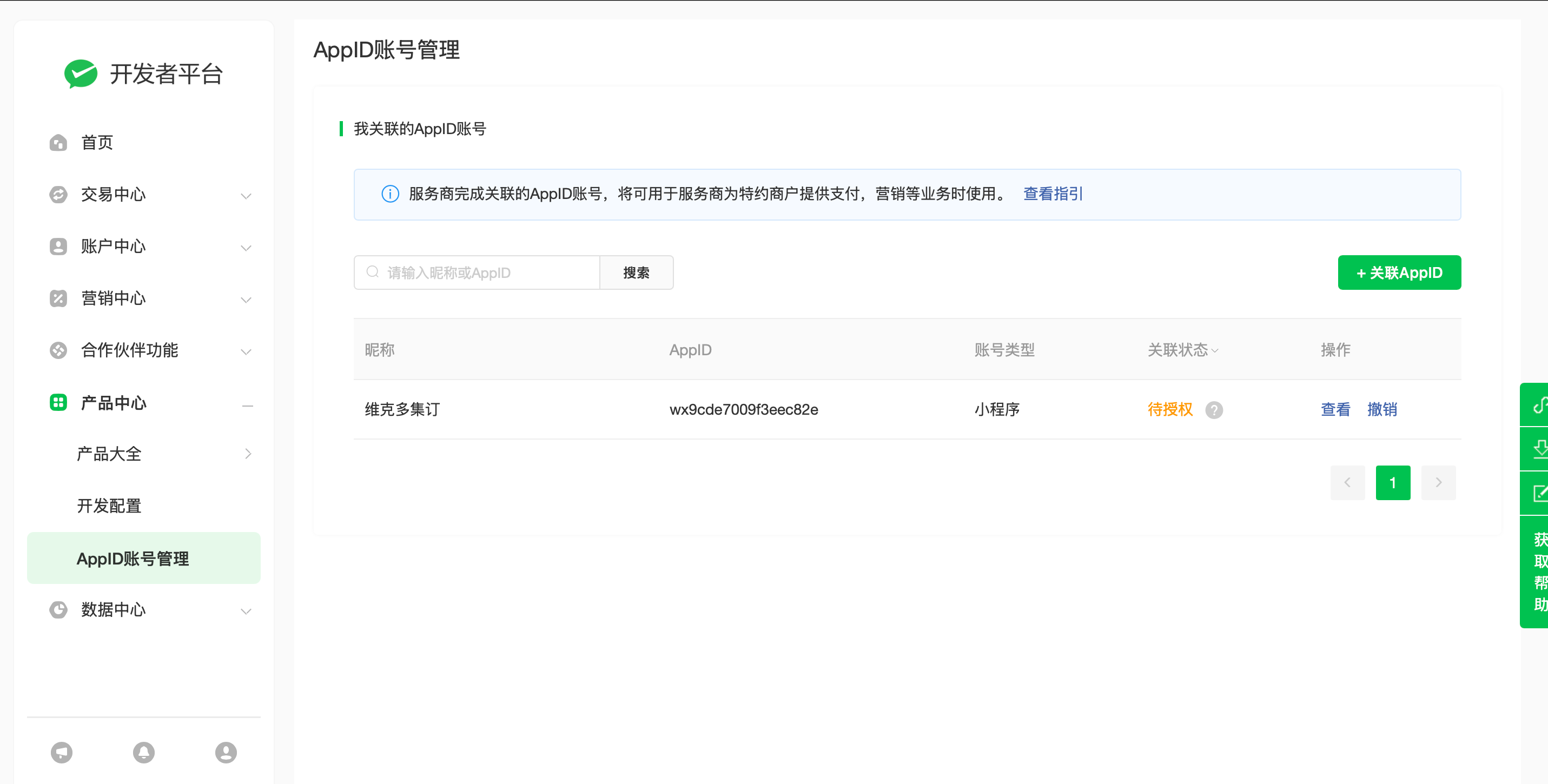Open announcements via megaphone icon
Image resolution: width=1548 pixels, height=784 pixels.
pyautogui.click(x=61, y=752)
